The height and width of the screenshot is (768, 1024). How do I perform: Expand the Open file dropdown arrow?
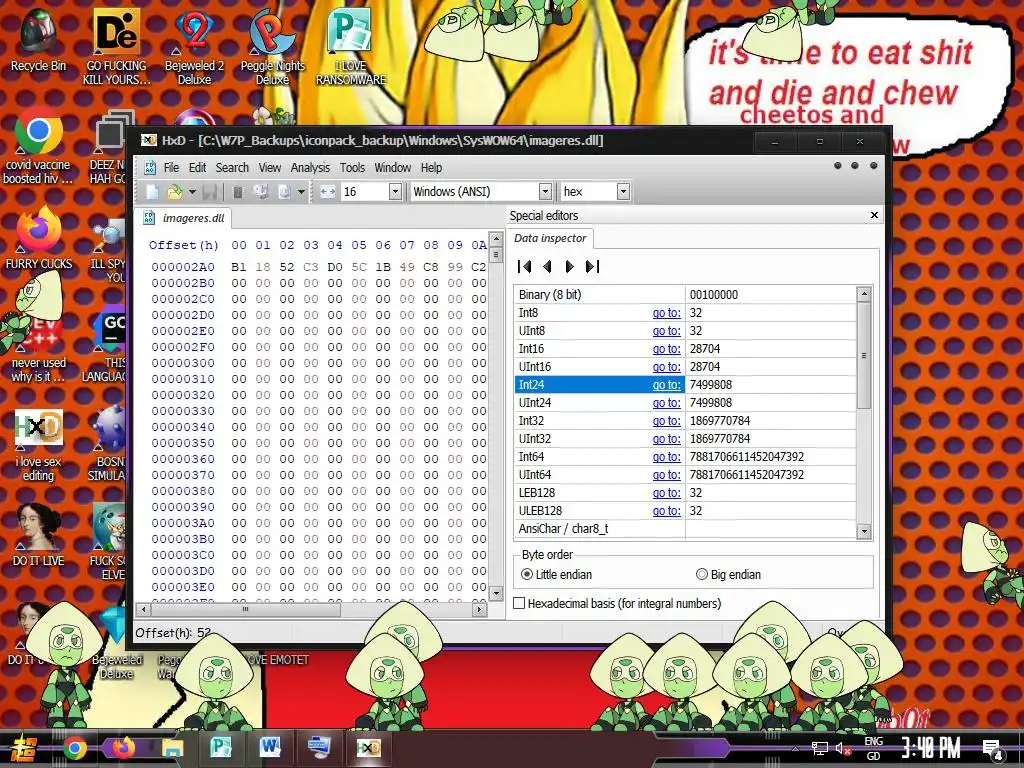point(192,192)
